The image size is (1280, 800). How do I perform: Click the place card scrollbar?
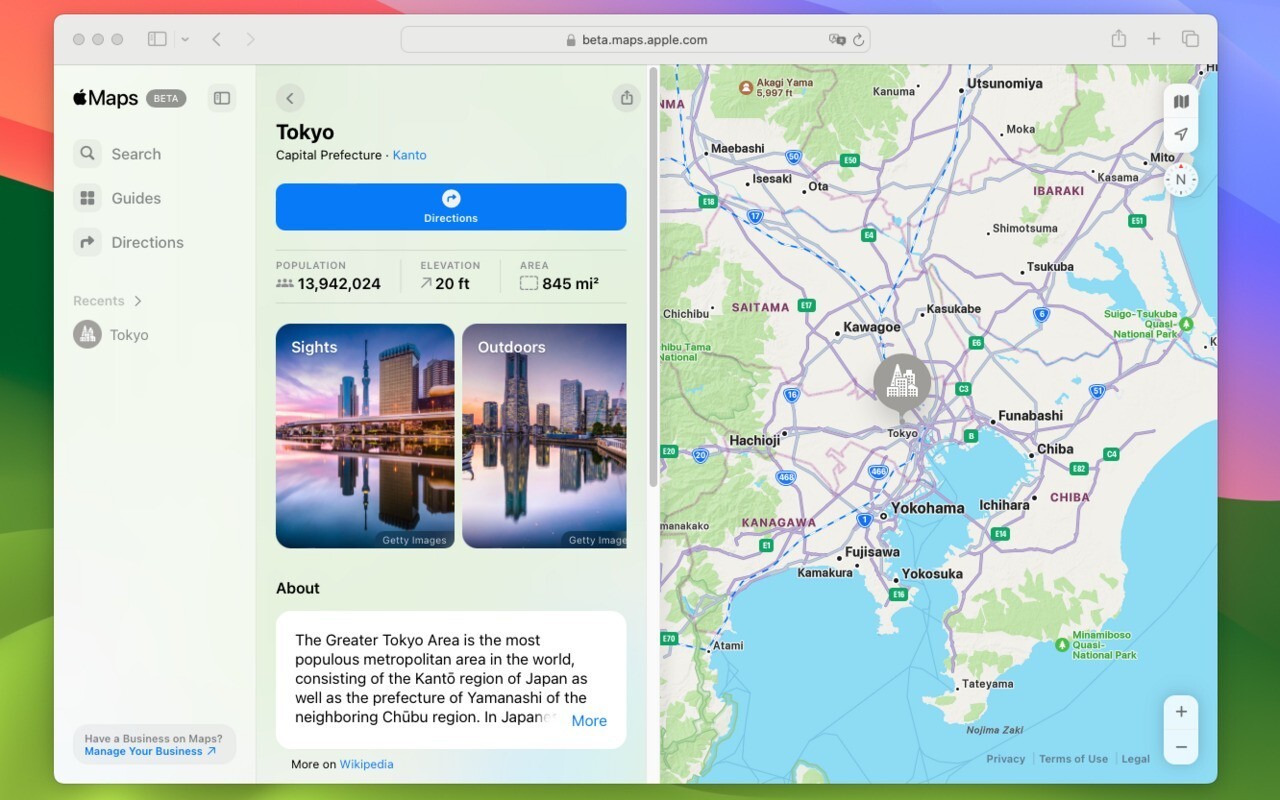653,278
